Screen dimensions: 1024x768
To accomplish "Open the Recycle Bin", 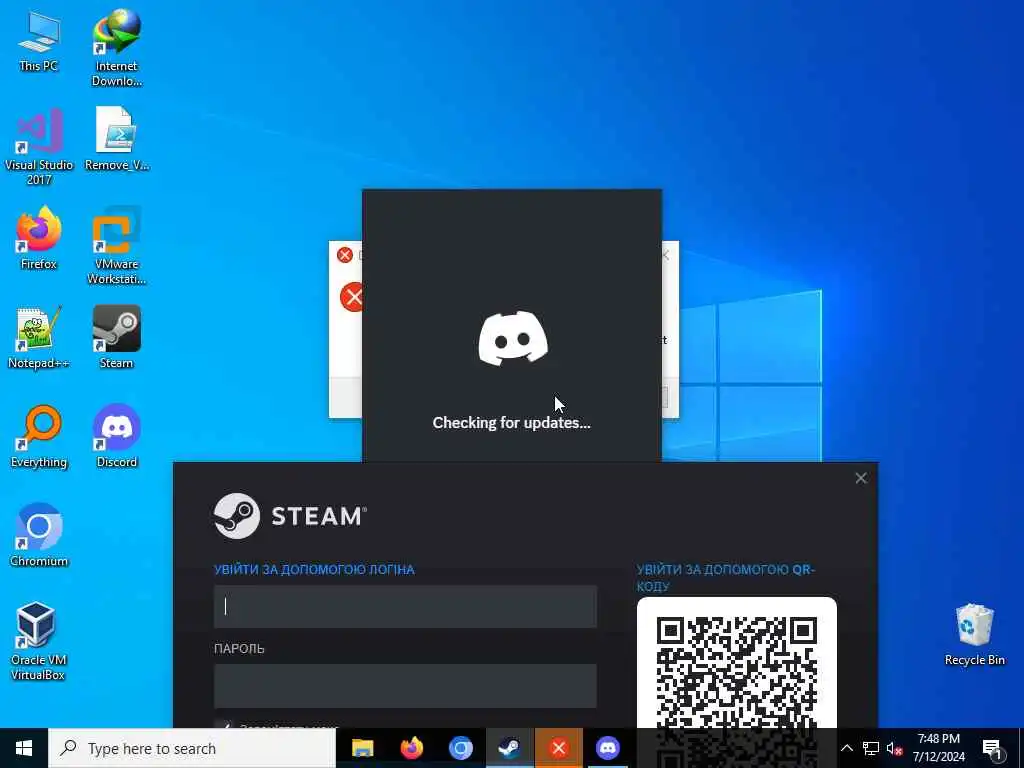I will click(x=974, y=635).
